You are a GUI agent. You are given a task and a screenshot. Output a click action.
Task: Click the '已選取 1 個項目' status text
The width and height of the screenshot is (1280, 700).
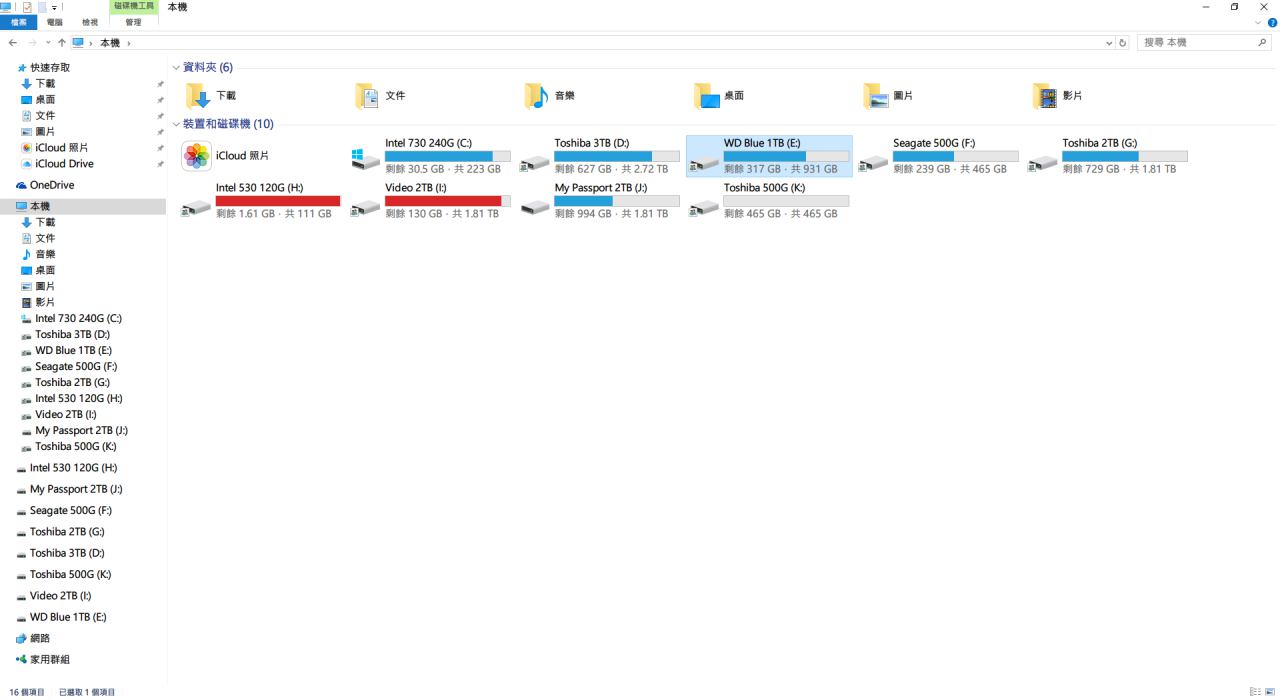(87, 692)
